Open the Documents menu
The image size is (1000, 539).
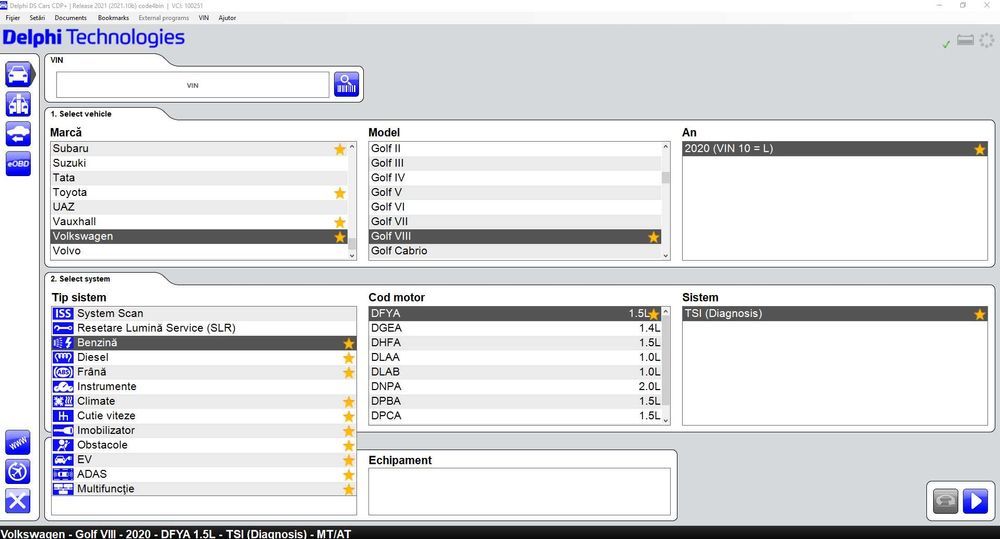pyautogui.click(x=70, y=18)
